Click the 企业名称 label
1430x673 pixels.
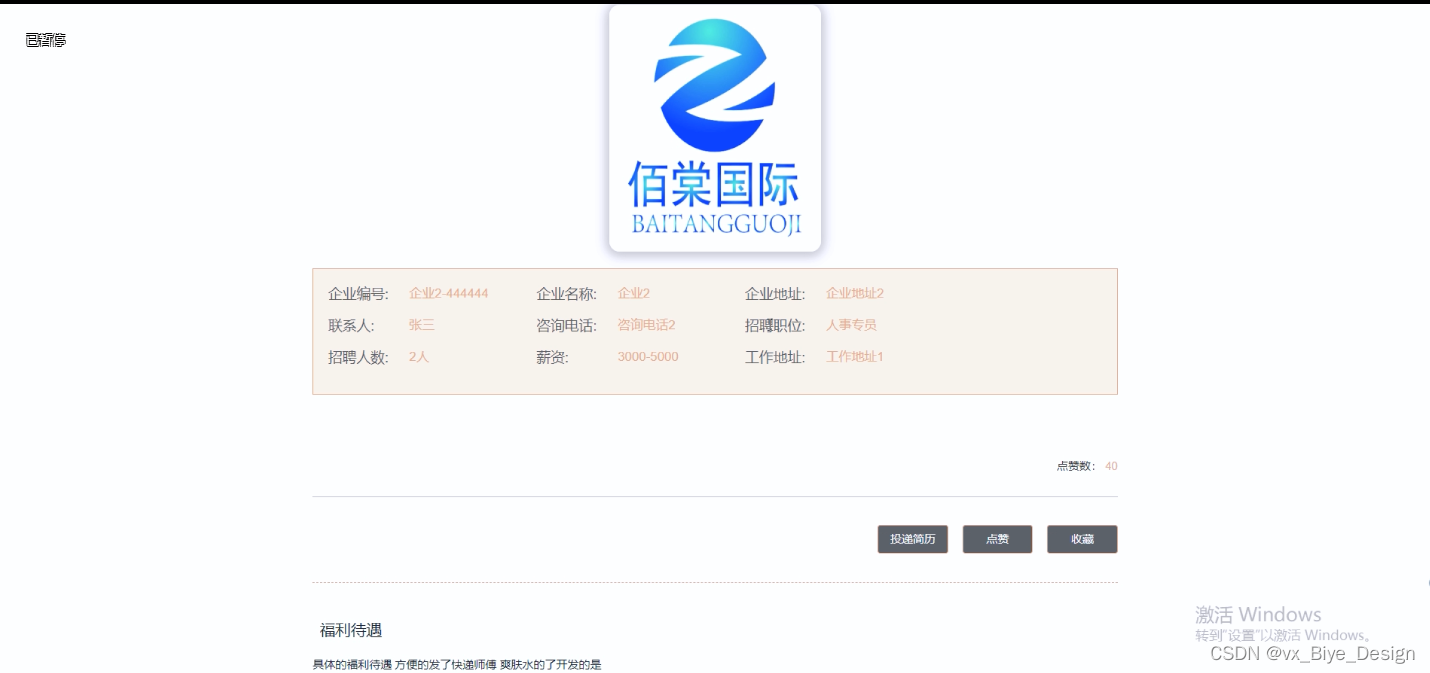[566, 294]
